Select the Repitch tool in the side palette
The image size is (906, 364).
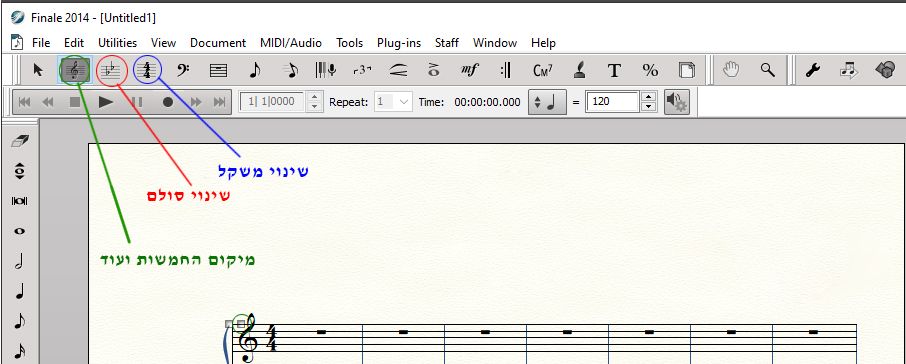tap(20, 171)
